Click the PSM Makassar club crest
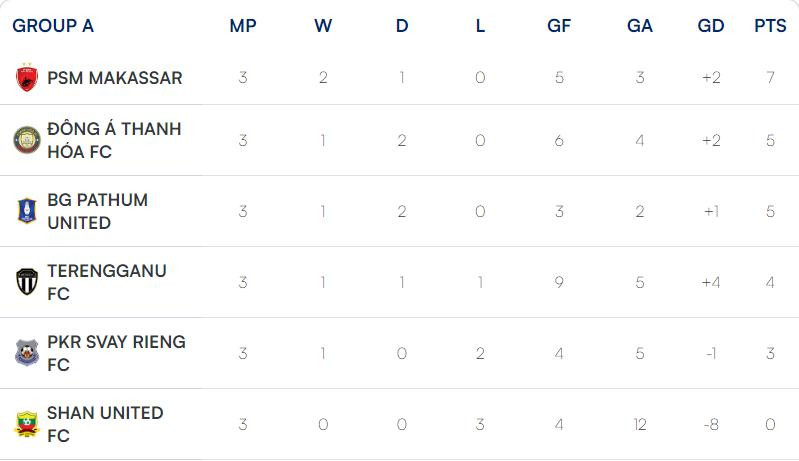 [x=26, y=77]
